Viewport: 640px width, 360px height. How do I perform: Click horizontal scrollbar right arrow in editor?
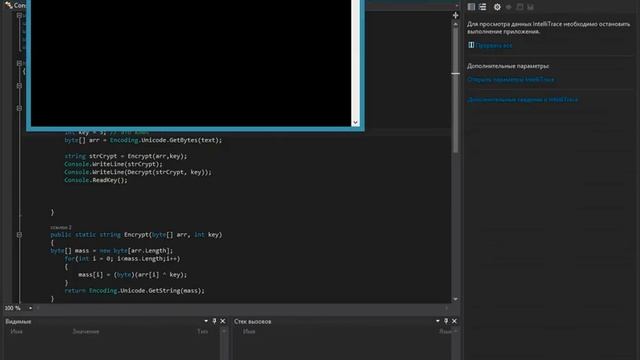point(447,308)
